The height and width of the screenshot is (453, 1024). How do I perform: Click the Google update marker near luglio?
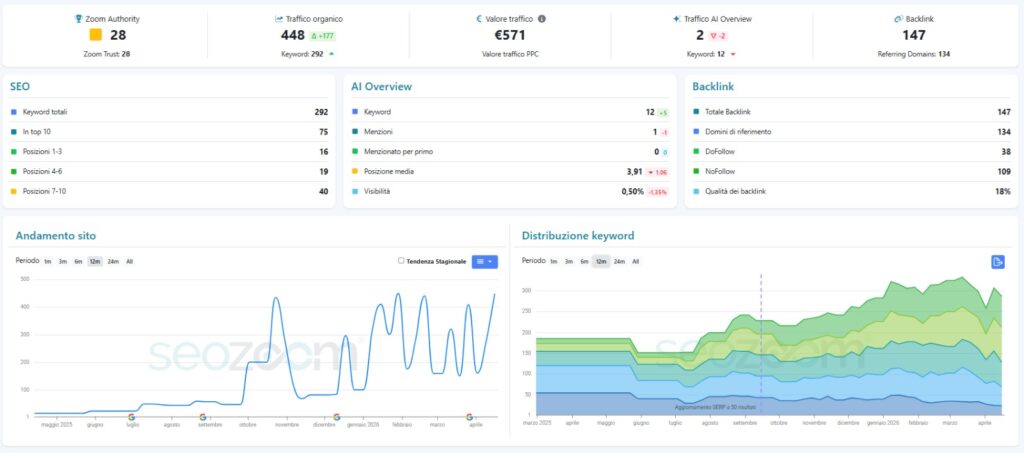coord(132,416)
